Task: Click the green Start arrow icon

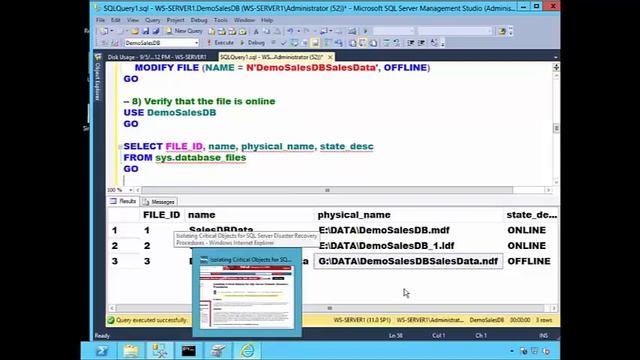Action: point(365,31)
